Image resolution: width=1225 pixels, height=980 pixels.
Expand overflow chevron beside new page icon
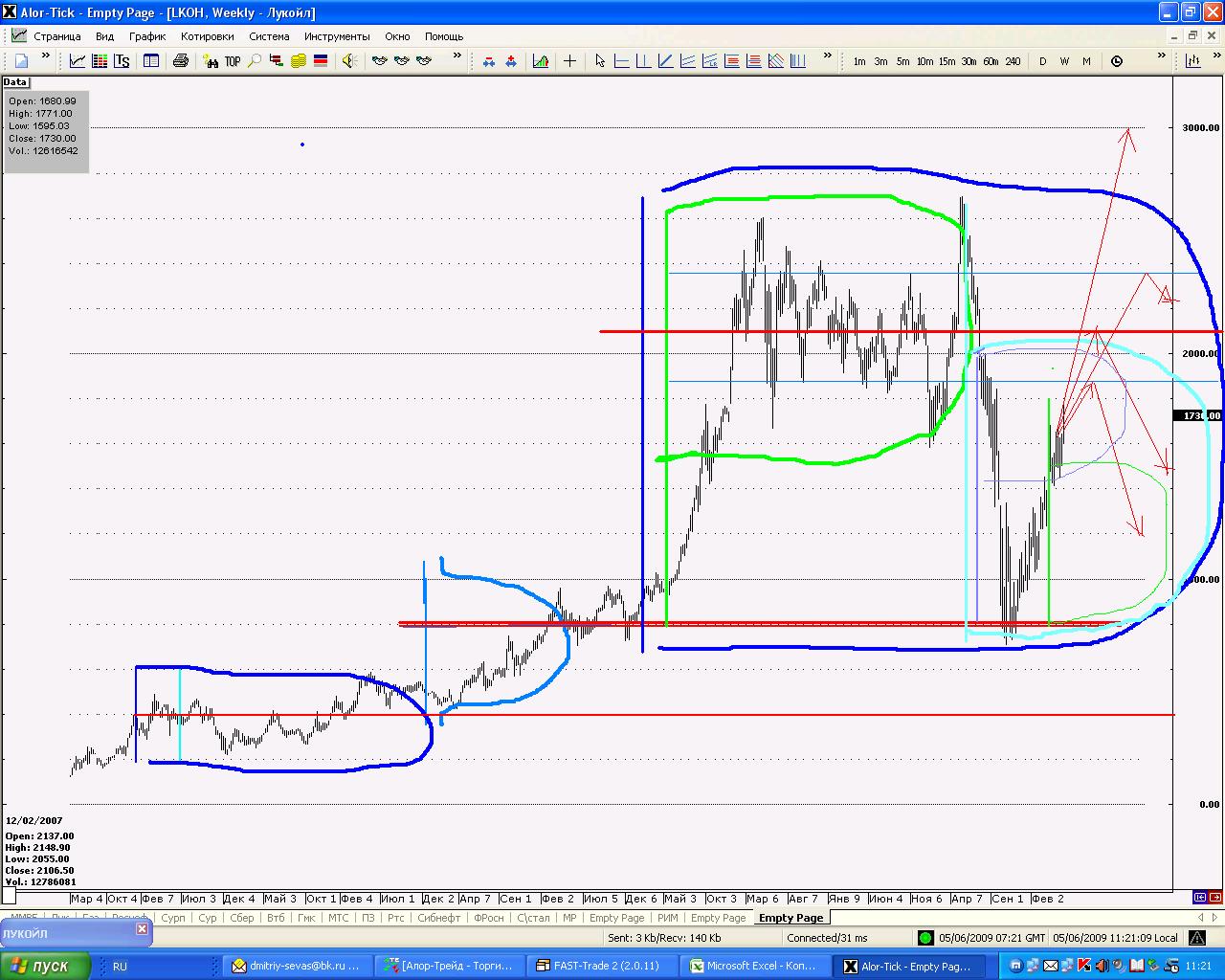(x=45, y=56)
